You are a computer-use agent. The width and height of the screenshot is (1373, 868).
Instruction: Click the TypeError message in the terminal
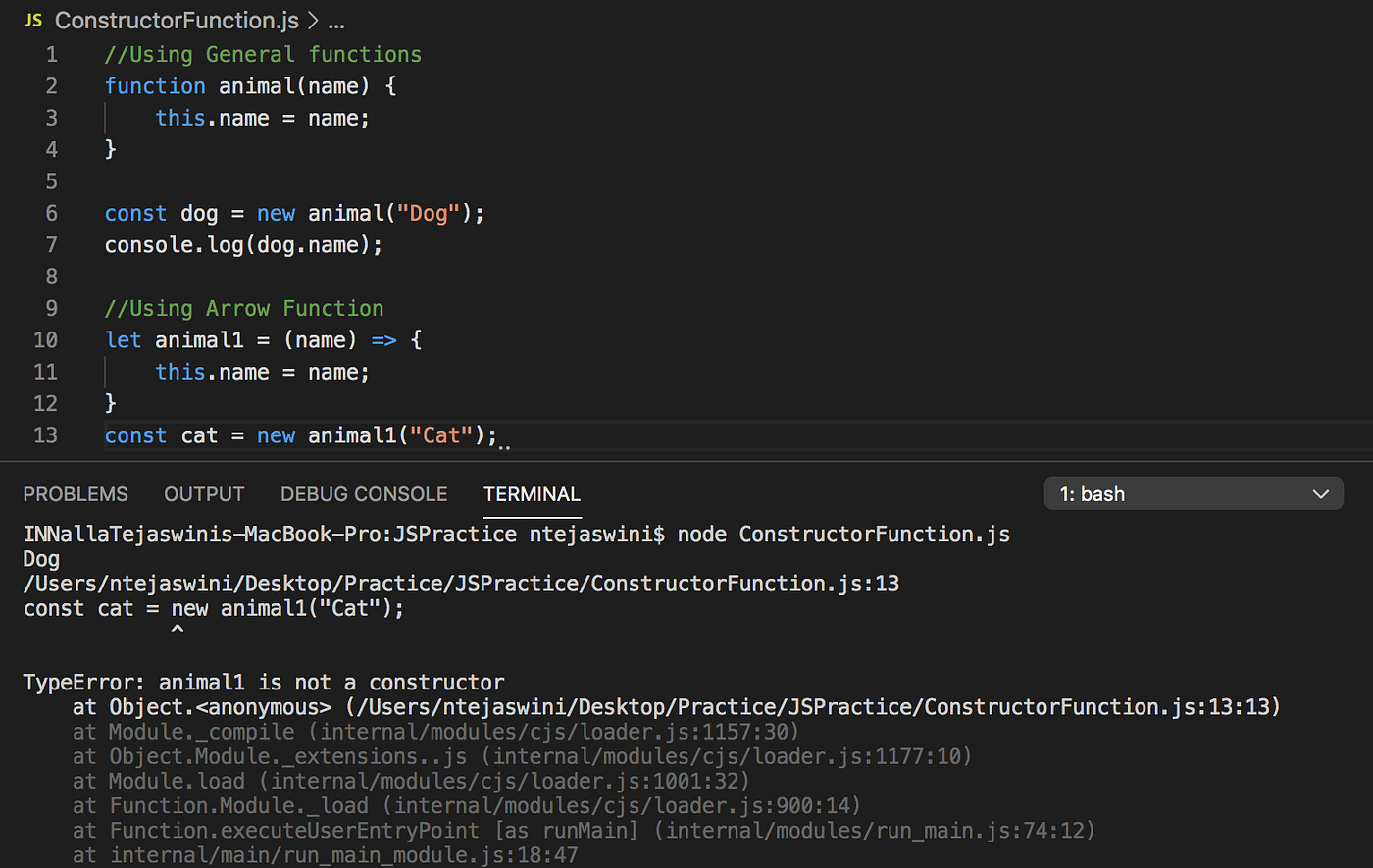(263, 682)
